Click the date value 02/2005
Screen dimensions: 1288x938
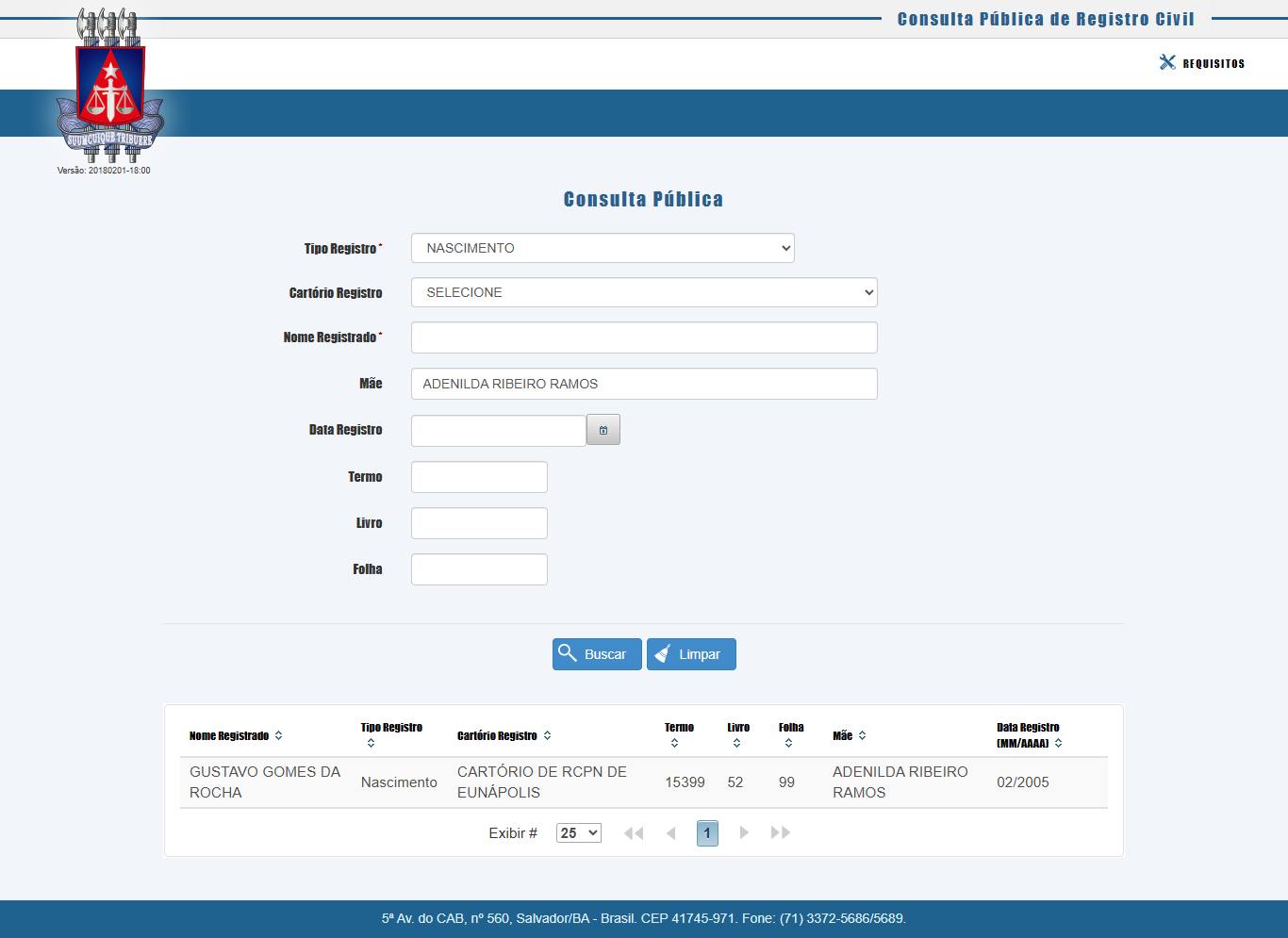tap(1023, 782)
